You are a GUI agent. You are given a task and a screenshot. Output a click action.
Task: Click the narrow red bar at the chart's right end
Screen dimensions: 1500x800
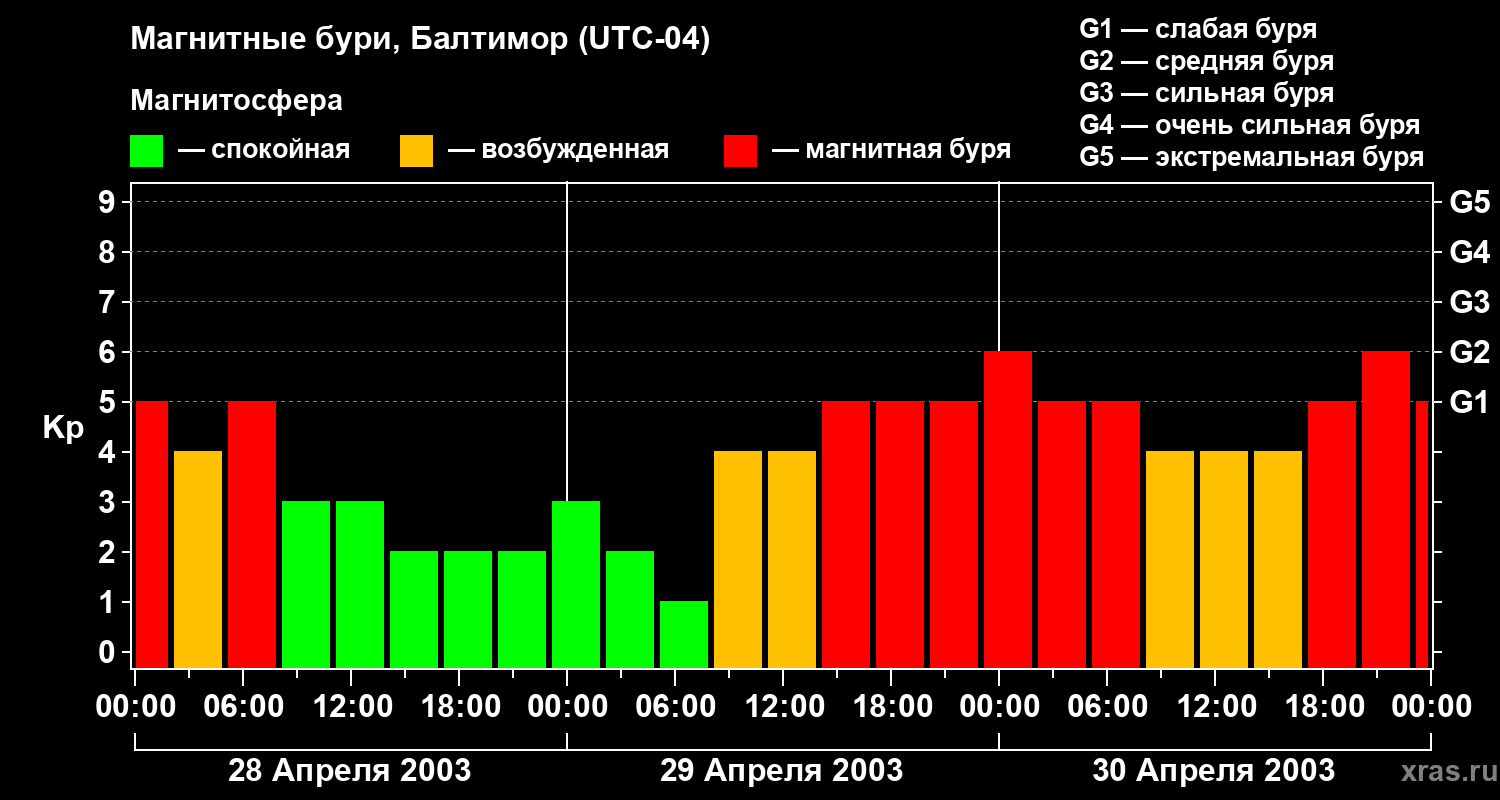pos(1422,535)
